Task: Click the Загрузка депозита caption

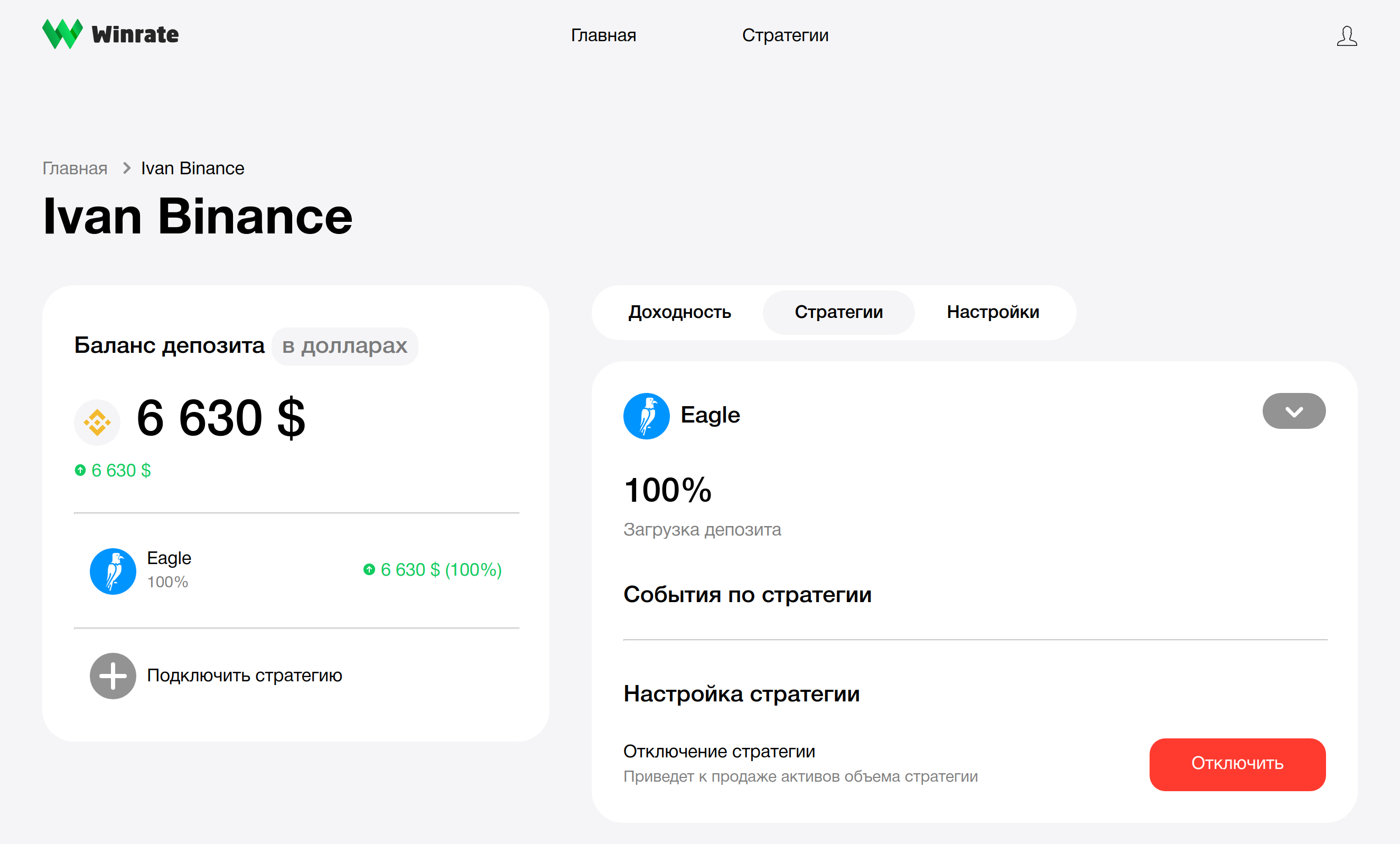Action: (702, 529)
